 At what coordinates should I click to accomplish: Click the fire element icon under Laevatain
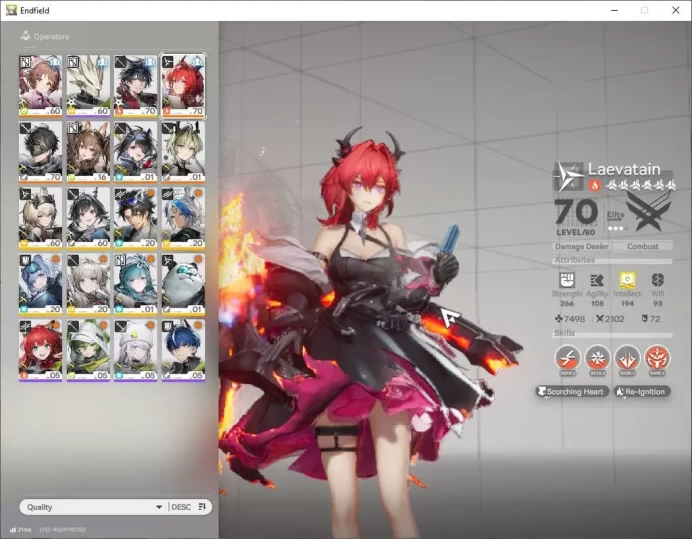click(x=594, y=185)
